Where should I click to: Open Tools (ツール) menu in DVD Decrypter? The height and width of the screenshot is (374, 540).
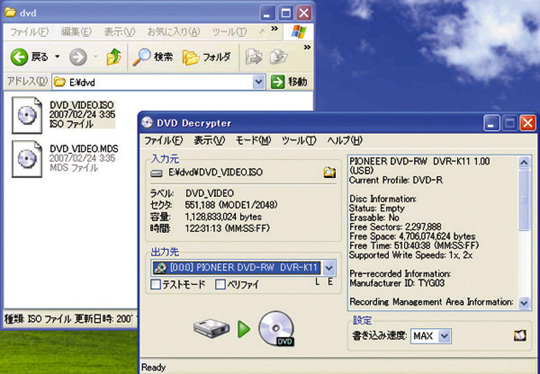coord(299,141)
